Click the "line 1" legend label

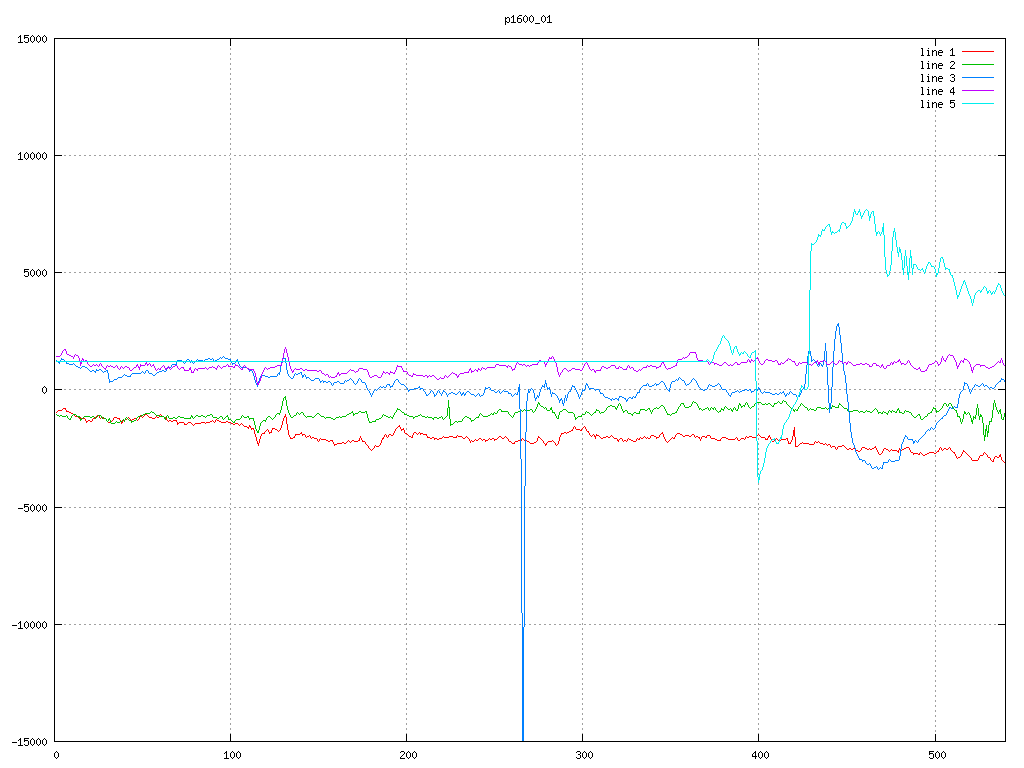click(x=937, y=52)
